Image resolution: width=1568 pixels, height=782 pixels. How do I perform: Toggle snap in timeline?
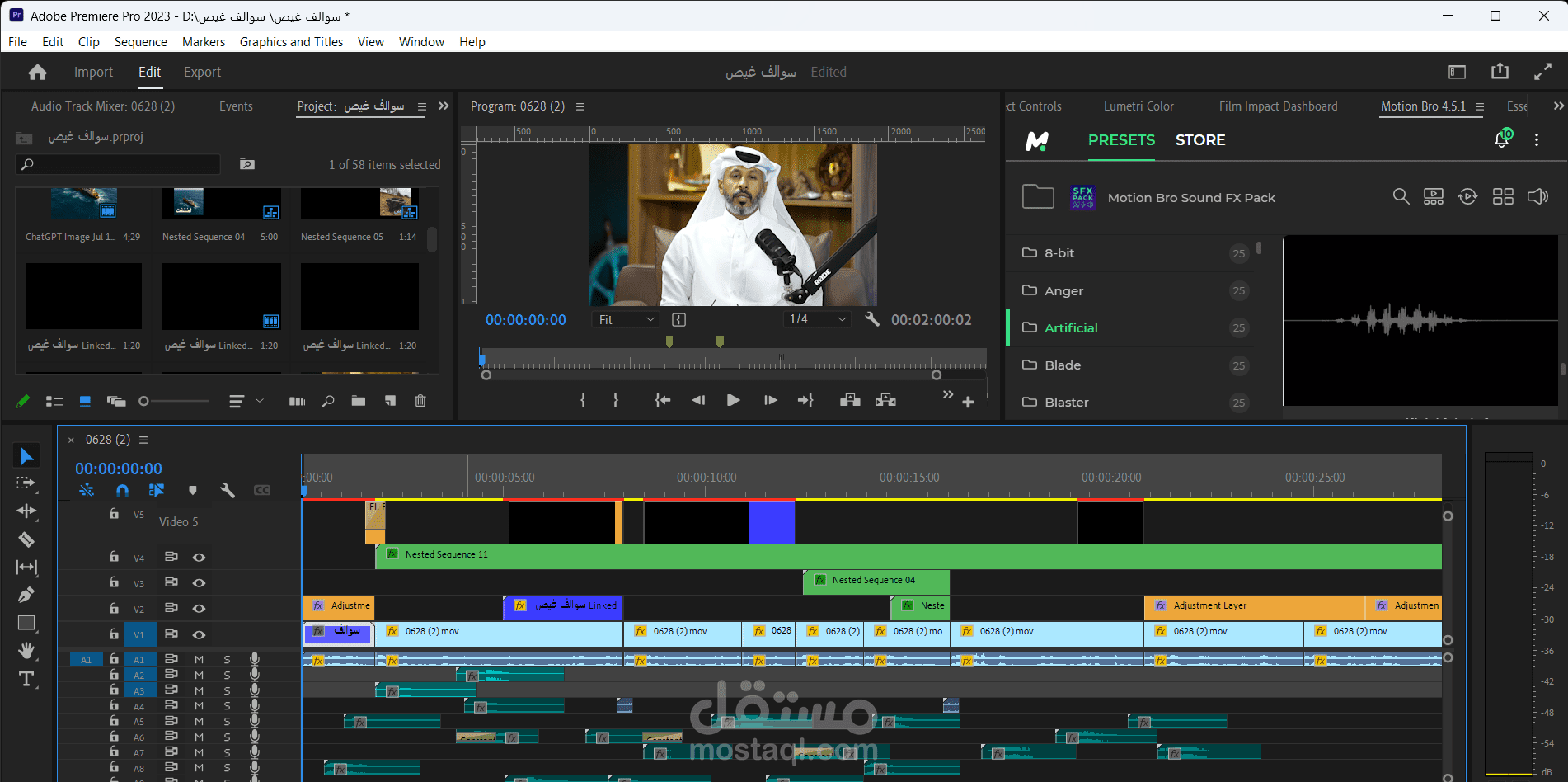tap(122, 490)
